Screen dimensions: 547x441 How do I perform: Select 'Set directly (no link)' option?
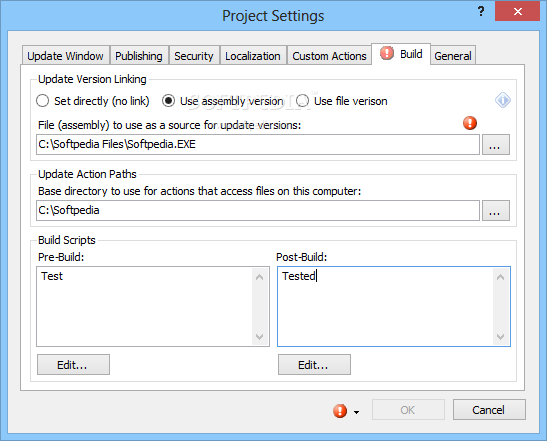[43, 101]
